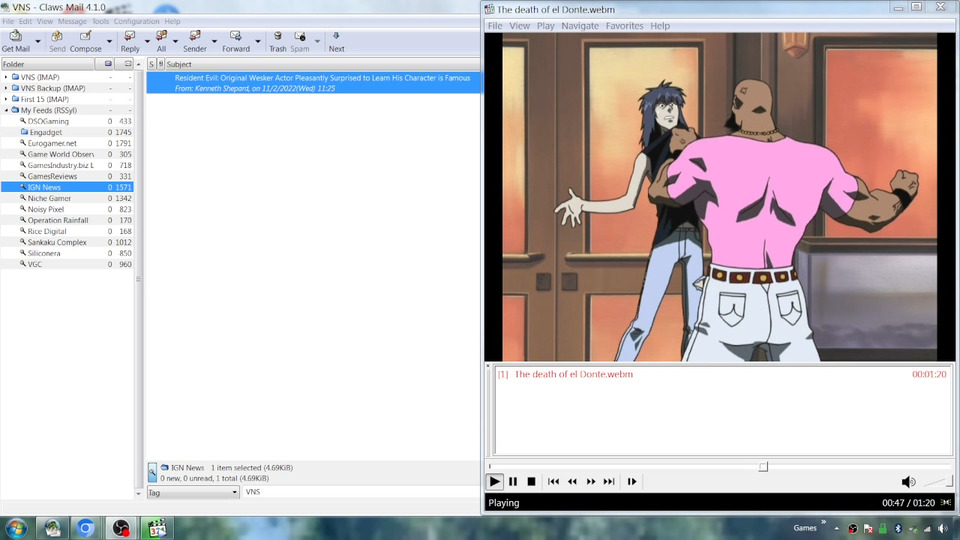Viewport: 960px width, 540px height.
Task: Select the Siliconera feed
Action: 43,253
